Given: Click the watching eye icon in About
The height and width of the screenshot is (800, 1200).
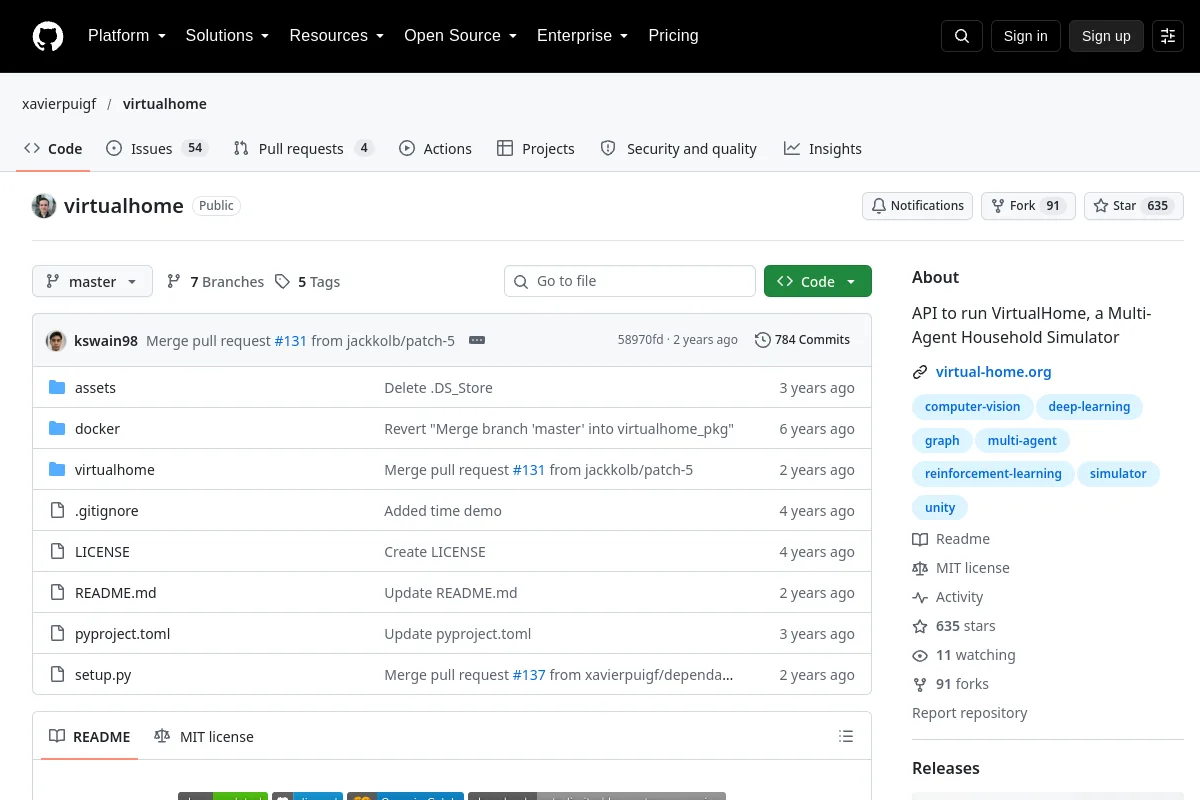Looking at the screenshot, I should [x=920, y=655].
